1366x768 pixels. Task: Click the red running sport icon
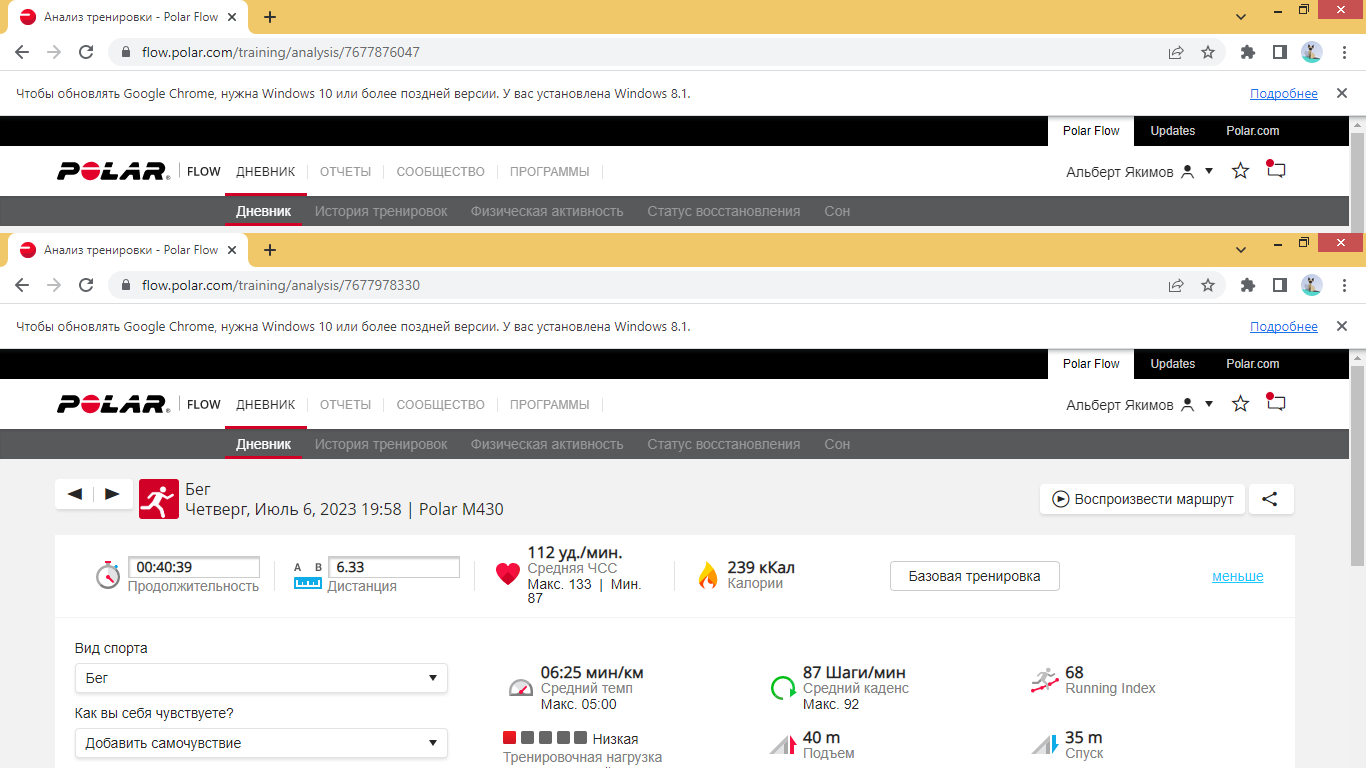coord(158,498)
